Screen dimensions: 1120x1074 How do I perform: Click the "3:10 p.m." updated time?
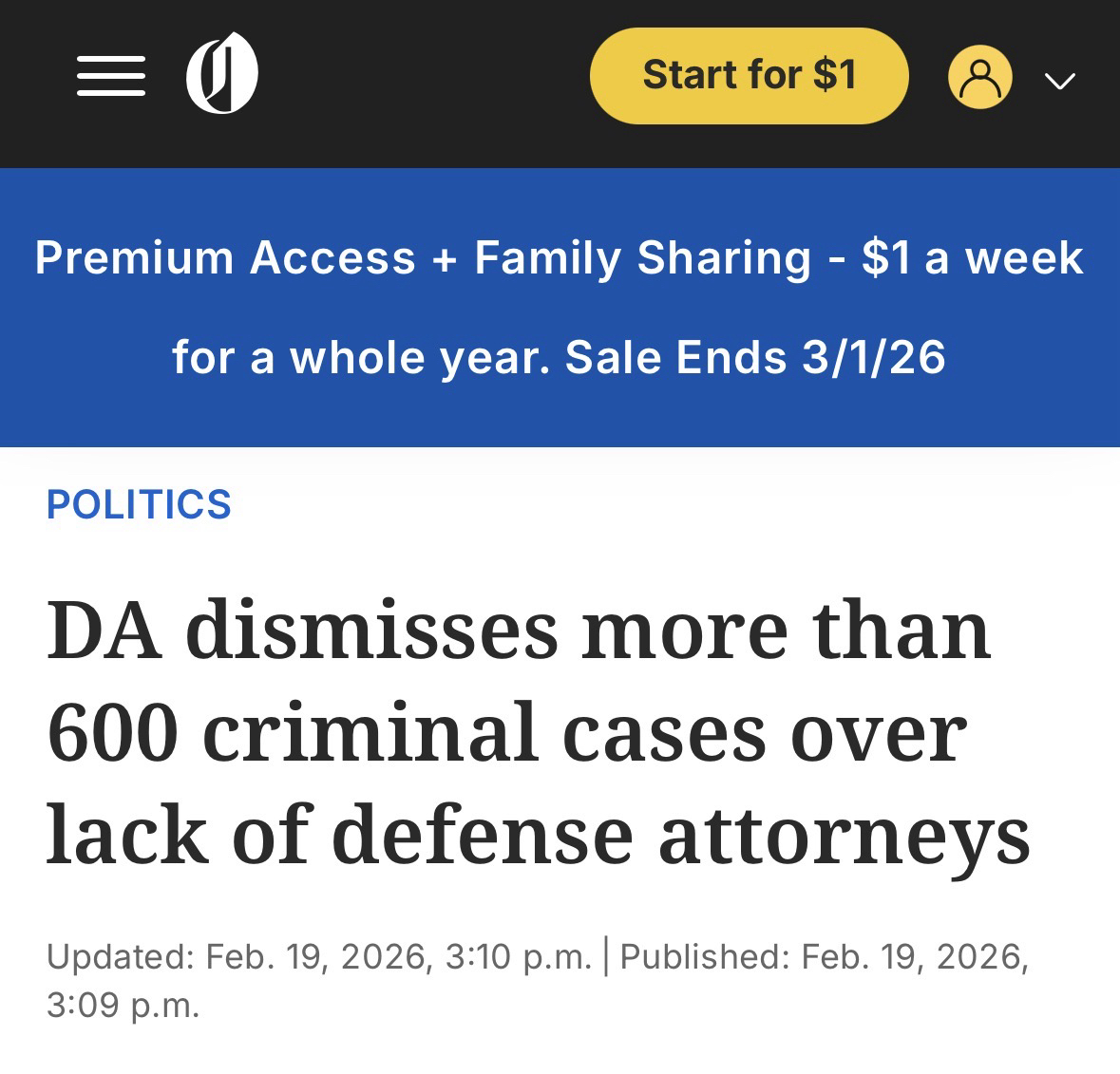[519, 956]
